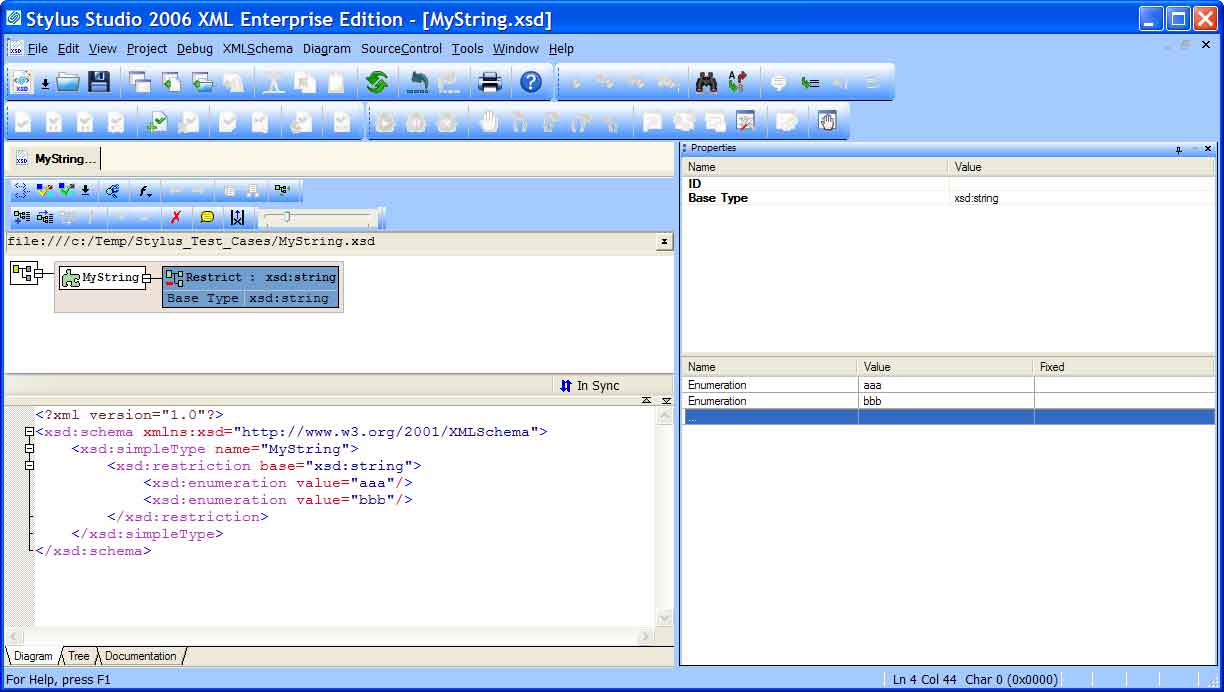Collapse the MyString node in diagram
Image resolution: width=1224 pixels, height=692 pixels.
(x=147, y=278)
